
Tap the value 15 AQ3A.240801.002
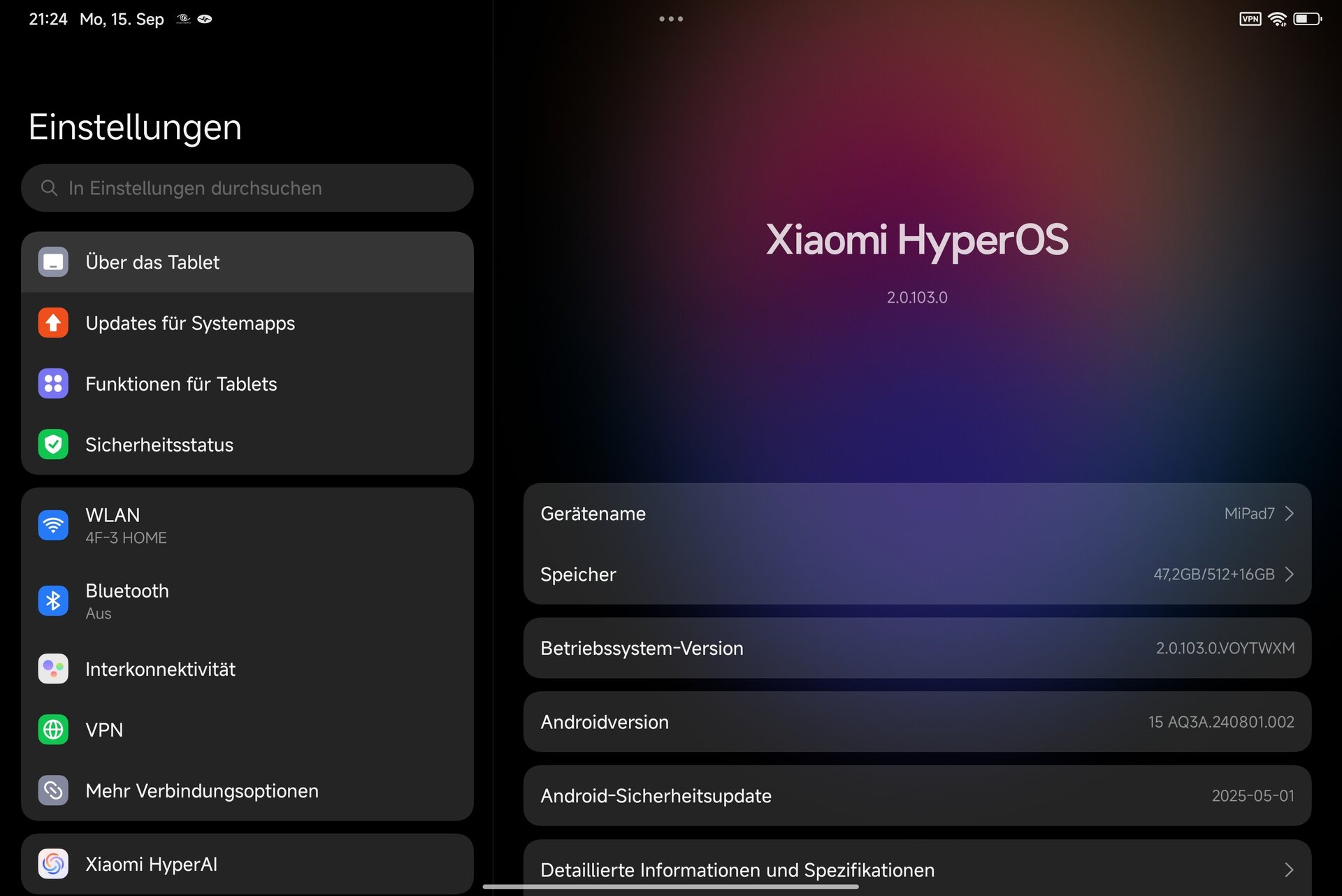point(1221,722)
